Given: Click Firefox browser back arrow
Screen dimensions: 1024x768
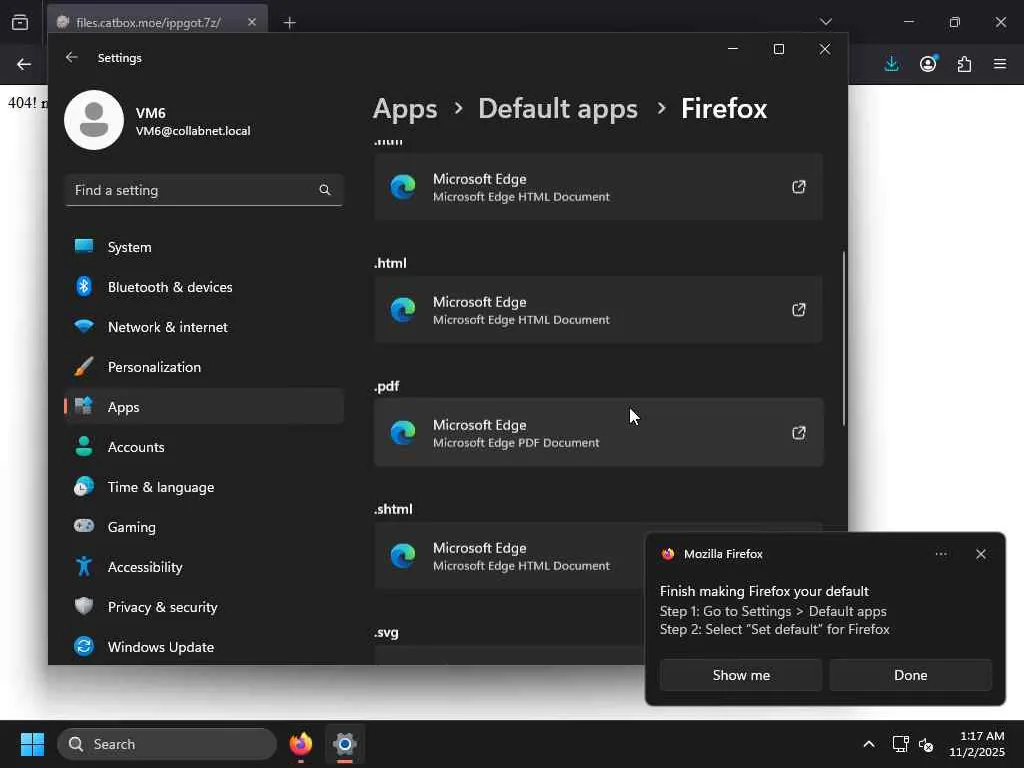Looking at the screenshot, I should click(24, 64).
